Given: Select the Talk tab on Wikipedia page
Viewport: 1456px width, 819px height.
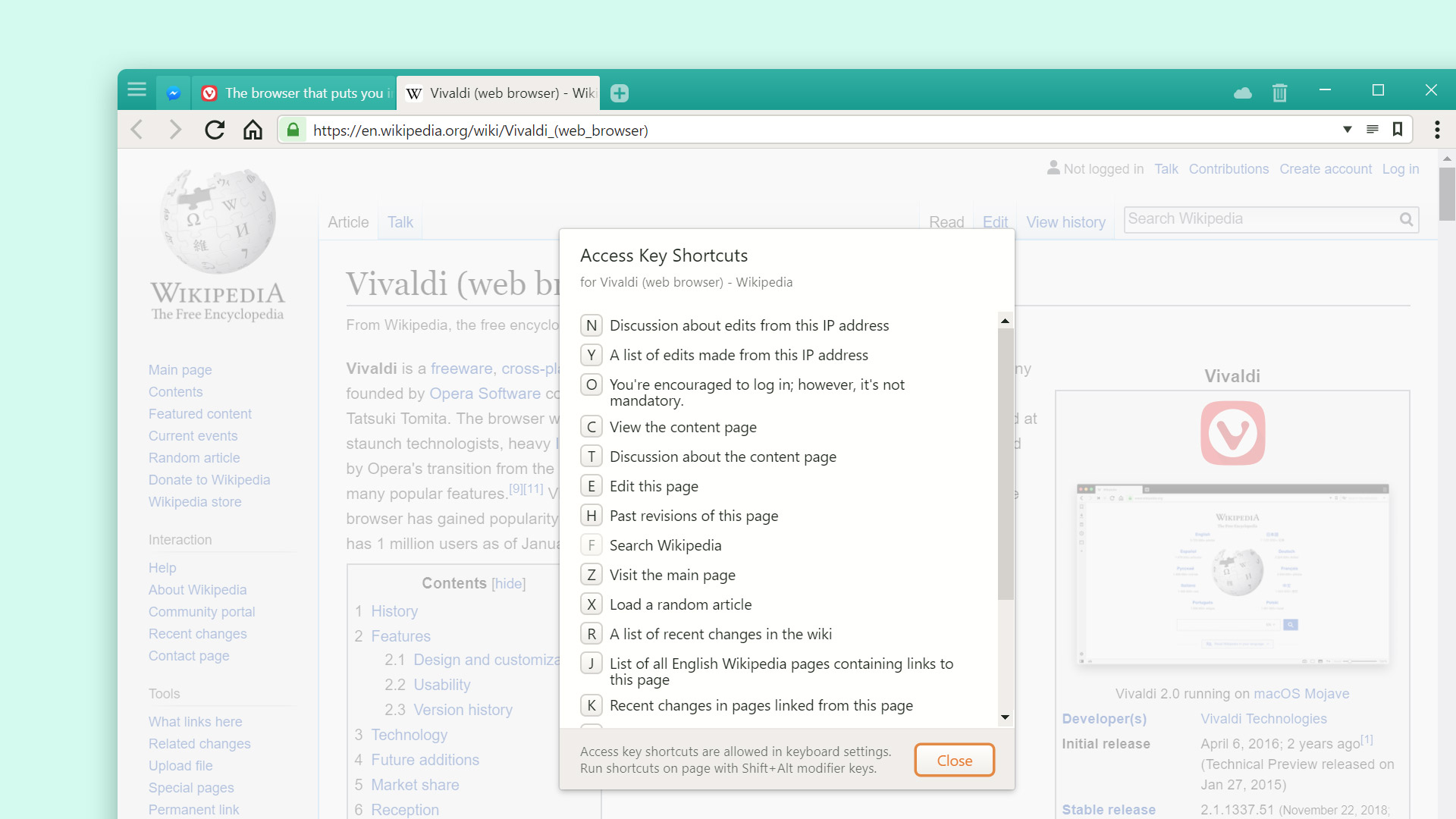Looking at the screenshot, I should pos(399,222).
